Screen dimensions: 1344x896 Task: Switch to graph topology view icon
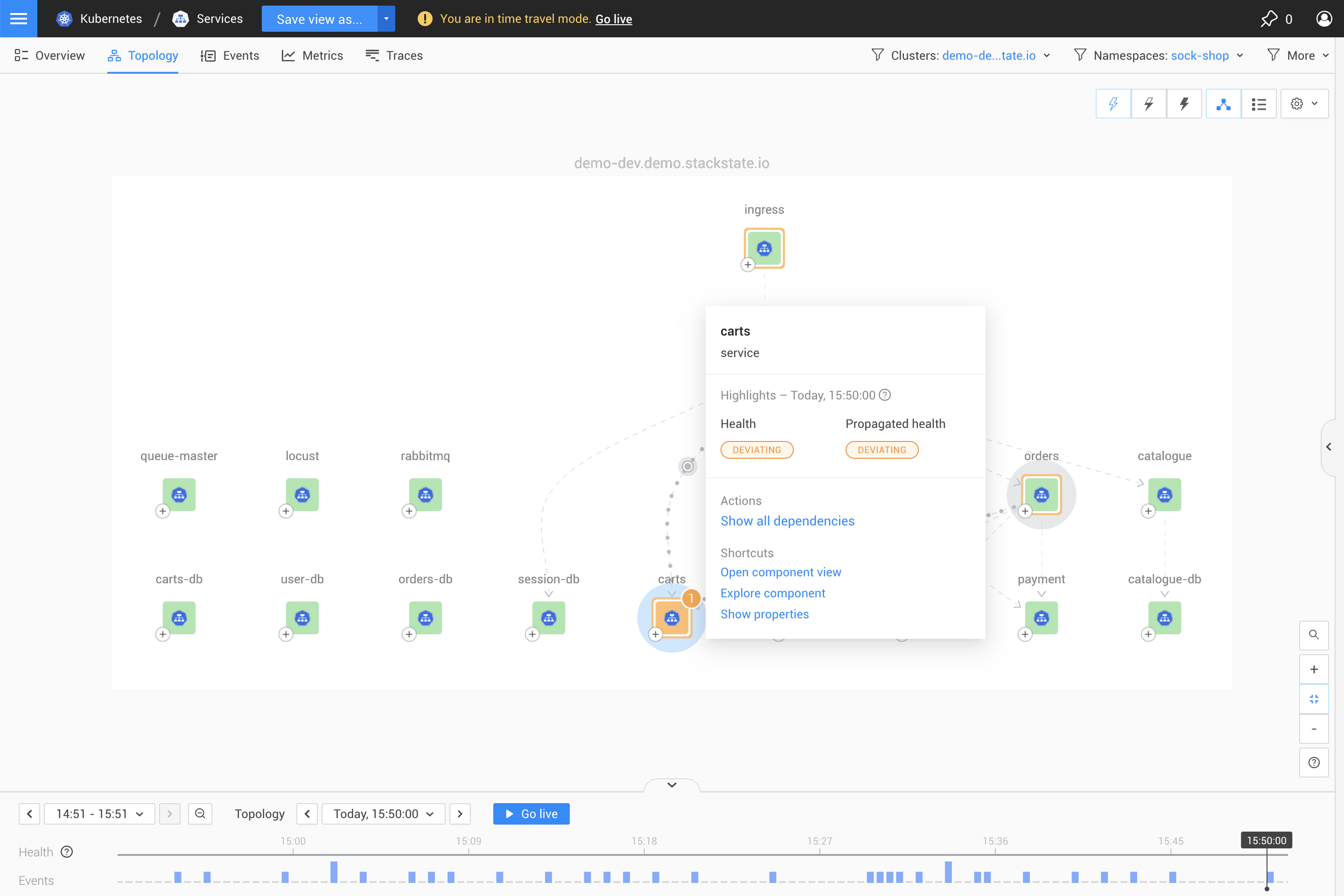[x=1223, y=104]
